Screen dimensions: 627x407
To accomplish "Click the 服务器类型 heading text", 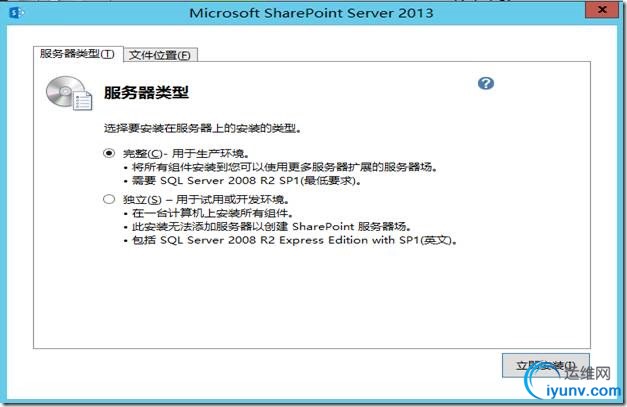I will [146, 92].
